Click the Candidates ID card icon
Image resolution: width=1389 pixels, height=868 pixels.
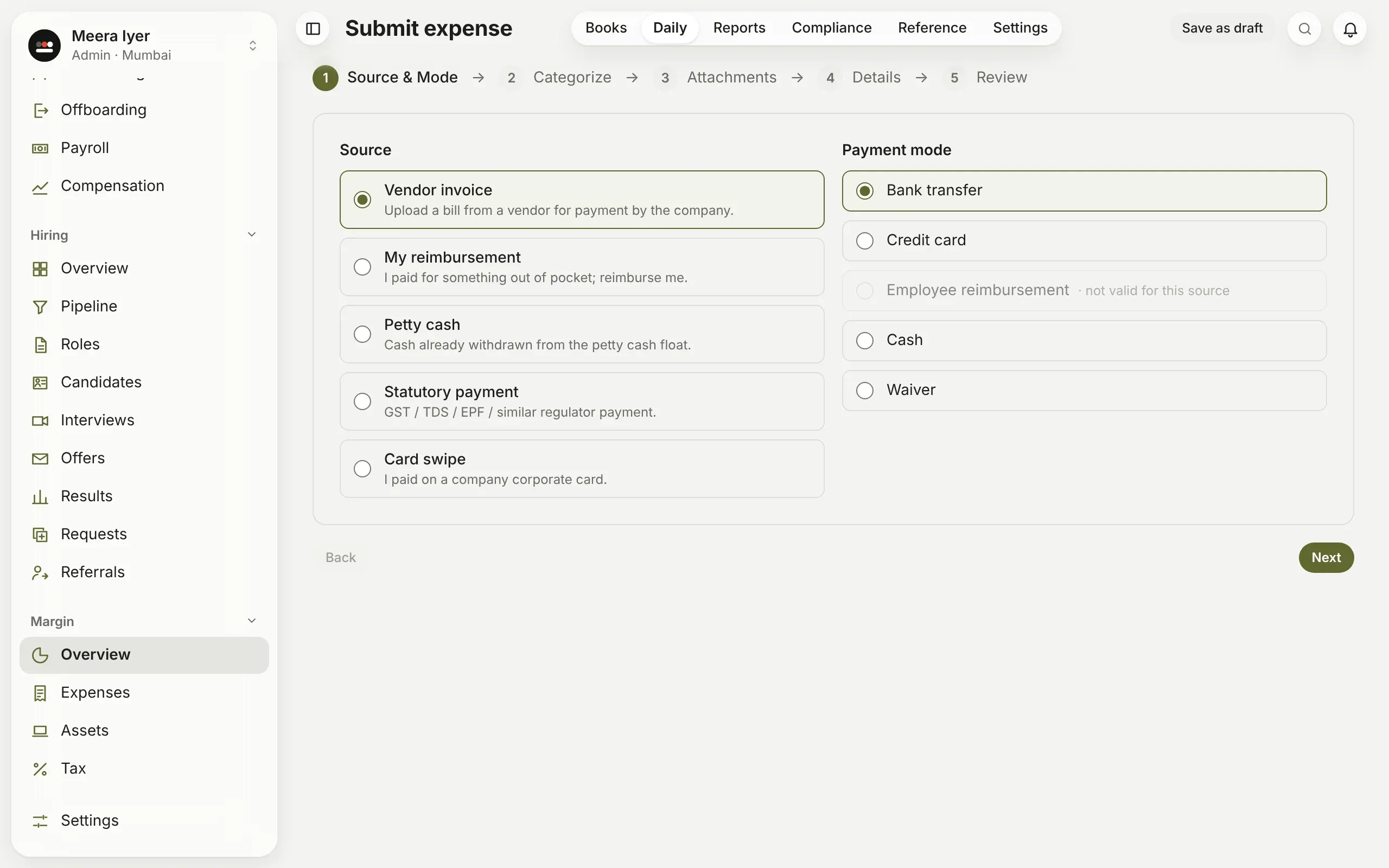click(x=40, y=382)
